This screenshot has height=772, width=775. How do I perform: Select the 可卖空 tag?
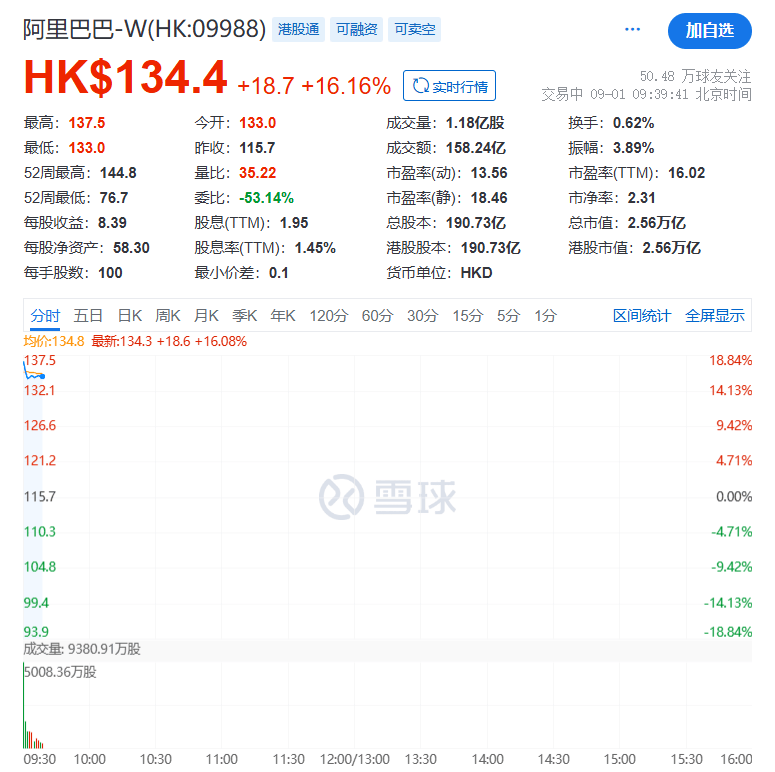tap(414, 30)
